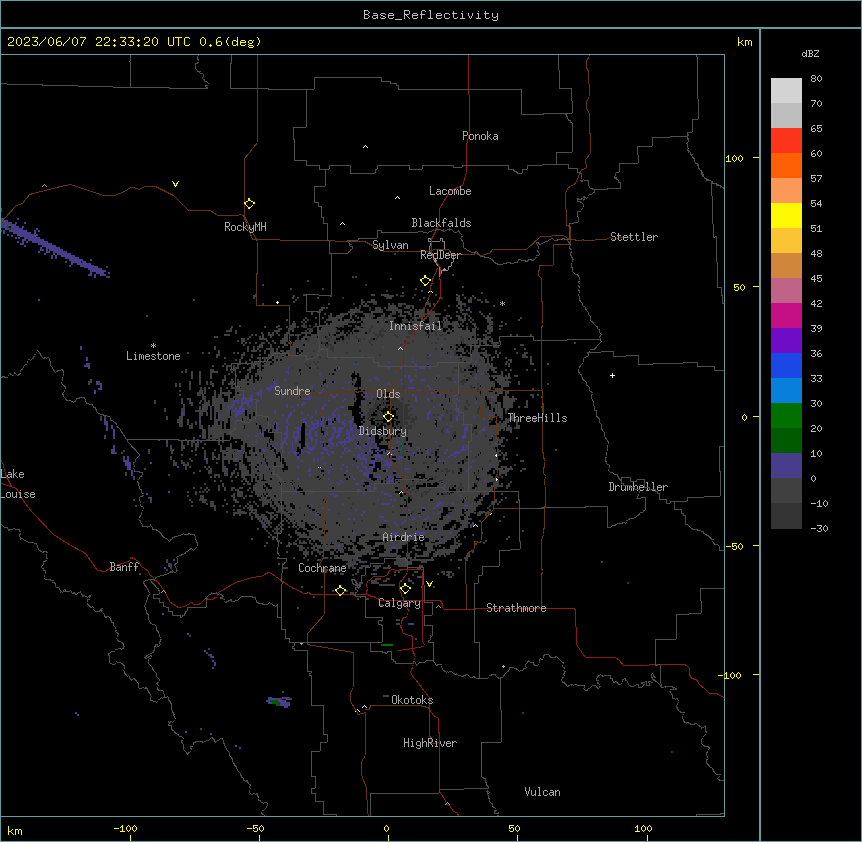Click the Didsbury city label
The image size is (862, 842).
tap(383, 431)
